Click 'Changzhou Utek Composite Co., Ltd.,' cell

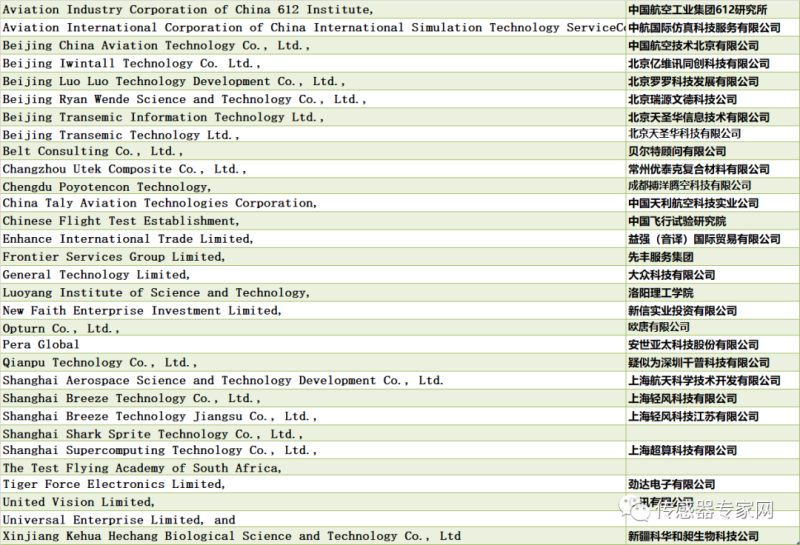[x=313, y=169]
